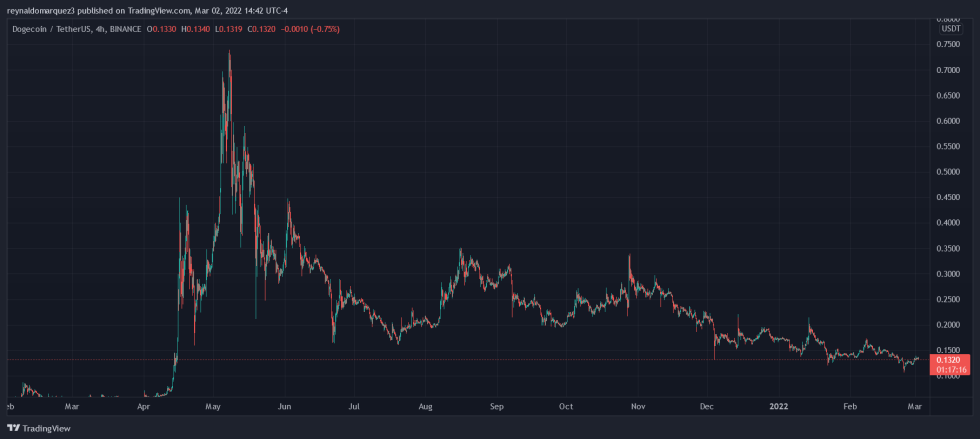Click the Sep label on time axis
This screenshot has height=439, width=980.
click(x=496, y=407)
